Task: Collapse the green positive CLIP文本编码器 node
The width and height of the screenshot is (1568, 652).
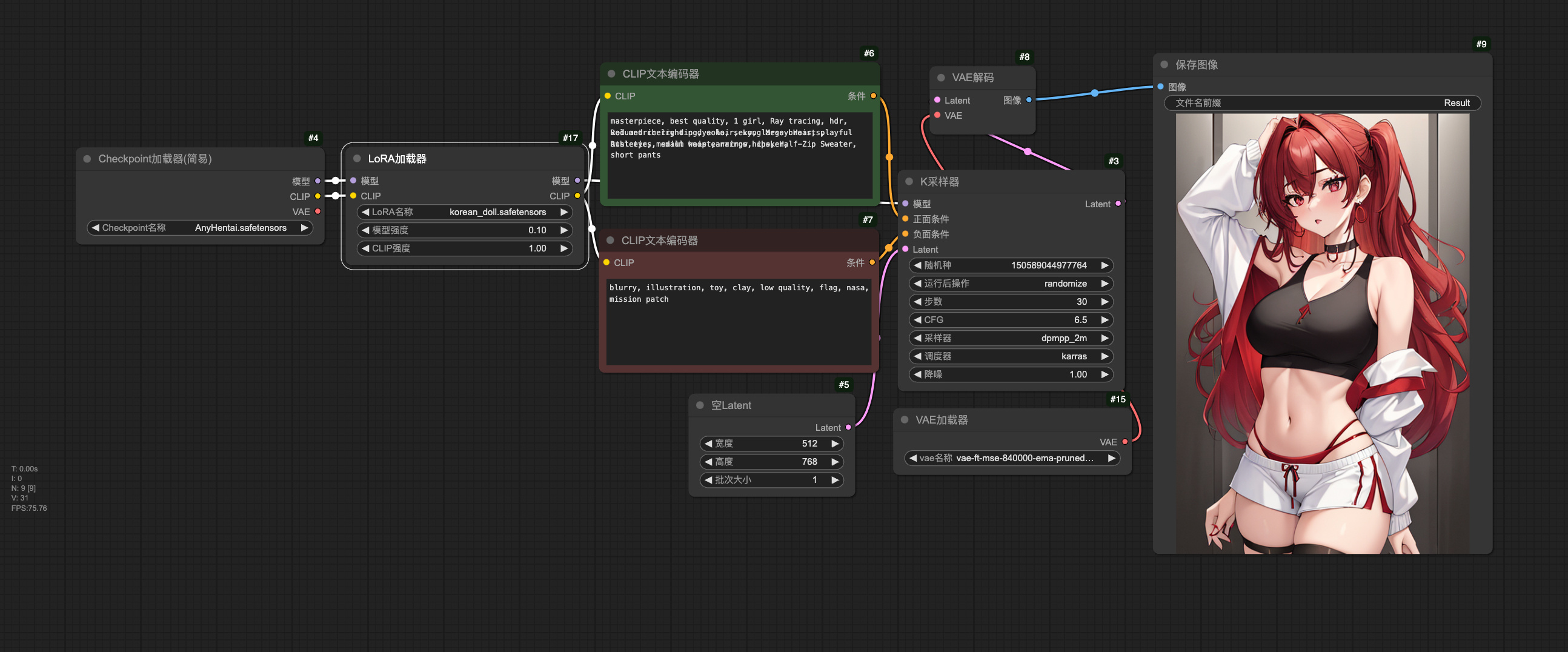Action: pyautogui.click(x=611, y=73)
